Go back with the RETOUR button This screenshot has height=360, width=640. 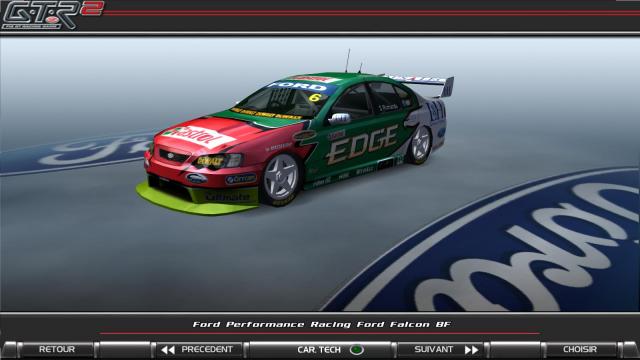point(57,349)
